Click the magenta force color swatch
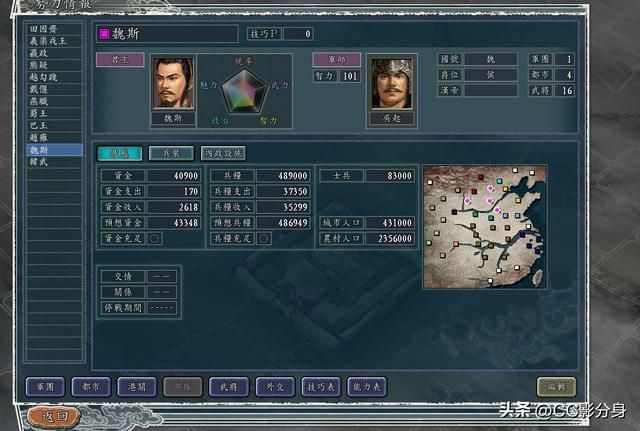Viewport: 640px width, 431px height. 104,34
